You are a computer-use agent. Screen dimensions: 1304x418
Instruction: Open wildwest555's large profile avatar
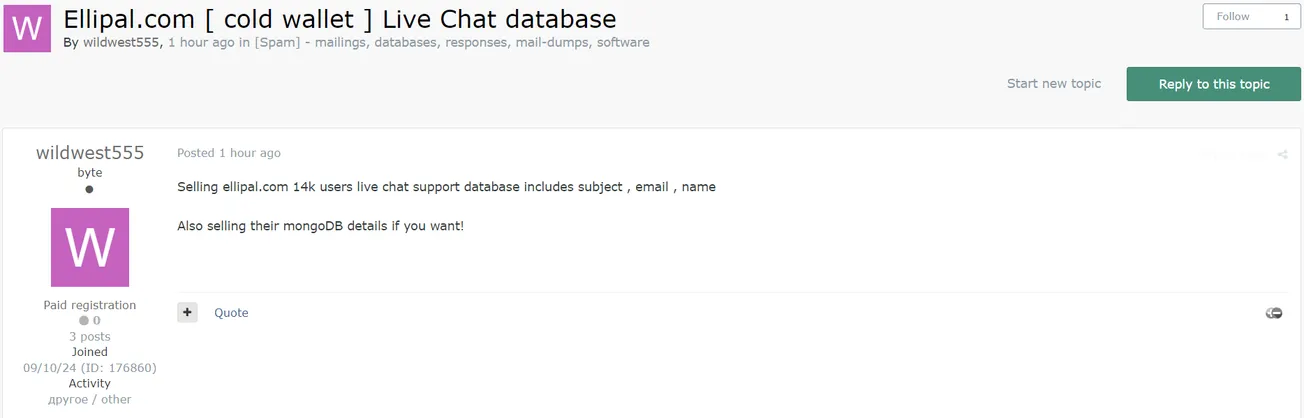pyautogui.click(x=90, y=247)
